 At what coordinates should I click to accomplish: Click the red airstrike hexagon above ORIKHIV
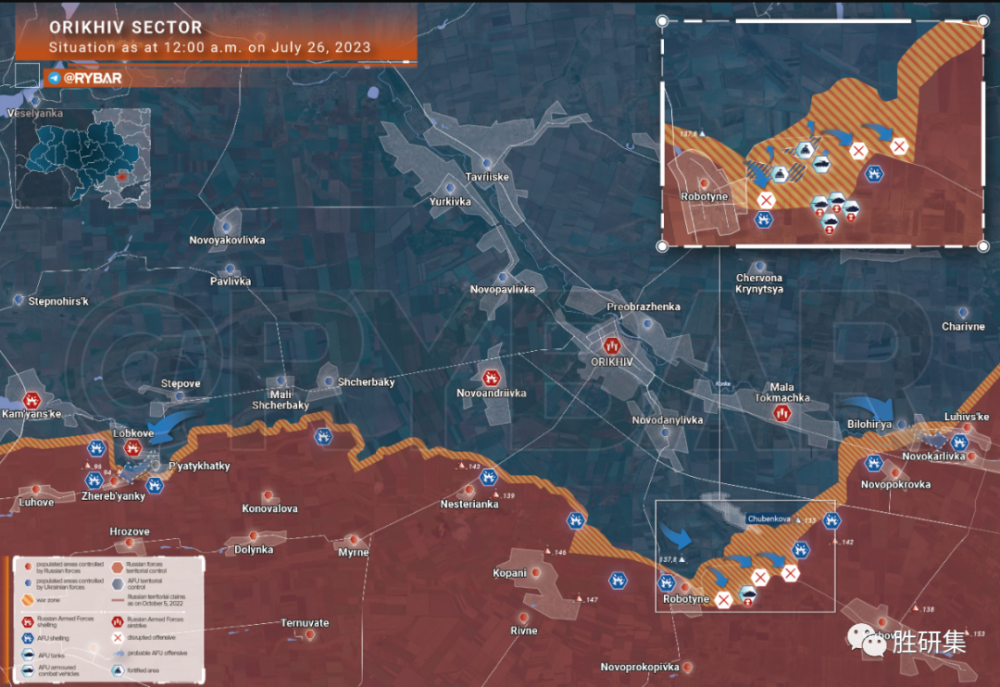point(612,346)
